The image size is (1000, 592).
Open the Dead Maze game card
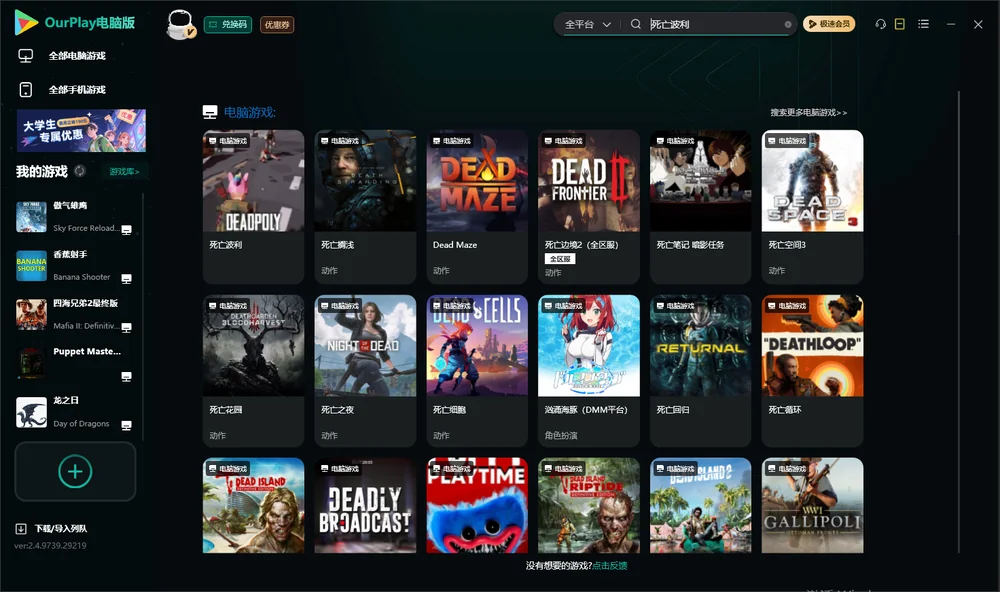[x=477, y=207]
